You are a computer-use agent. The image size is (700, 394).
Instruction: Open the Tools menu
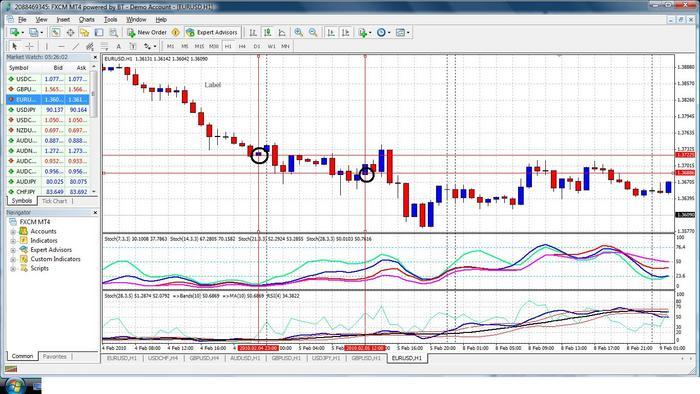point(110,20)
